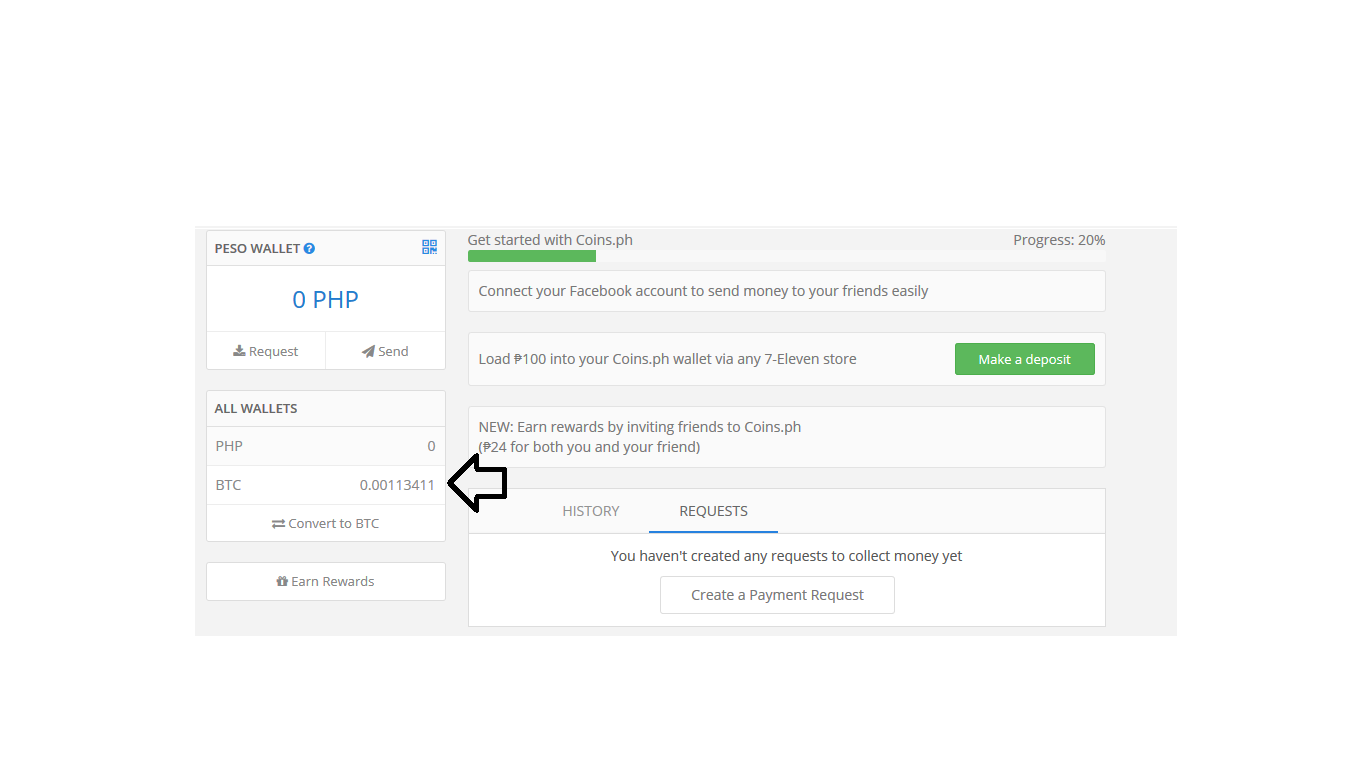Click the Make a deposit button
Image resolution: width=1366 pixels, height=768 pixels.
point(1024,359)
